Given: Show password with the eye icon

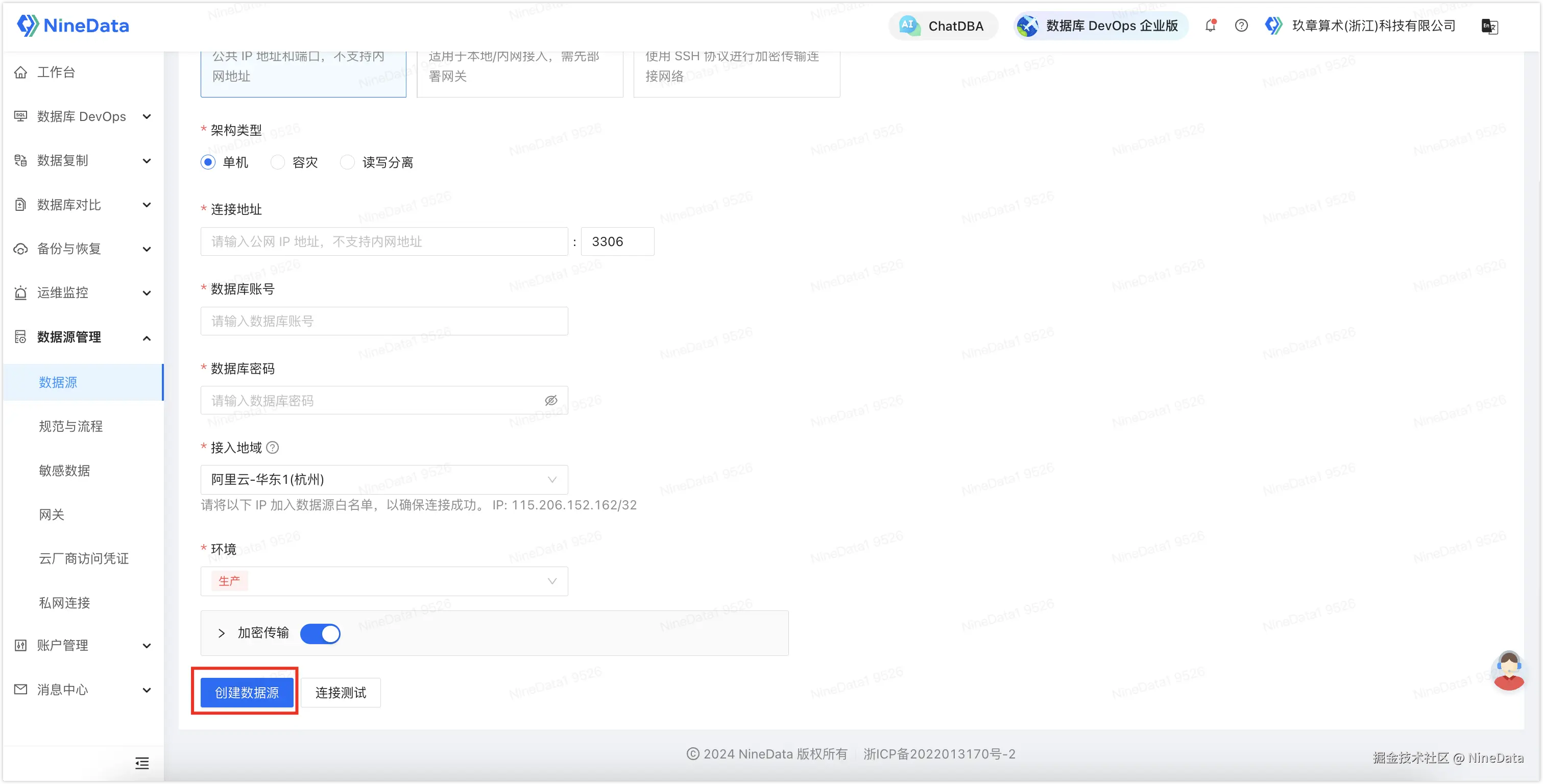Looking at the screenshot, I should pos(550,401).
